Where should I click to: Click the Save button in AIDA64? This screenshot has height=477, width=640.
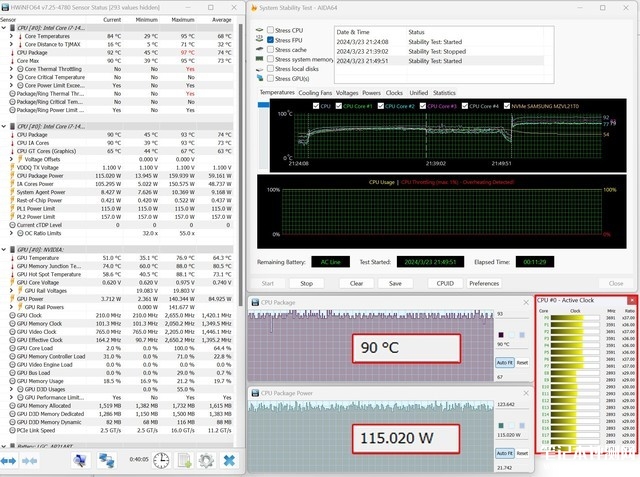pos(395,283)
